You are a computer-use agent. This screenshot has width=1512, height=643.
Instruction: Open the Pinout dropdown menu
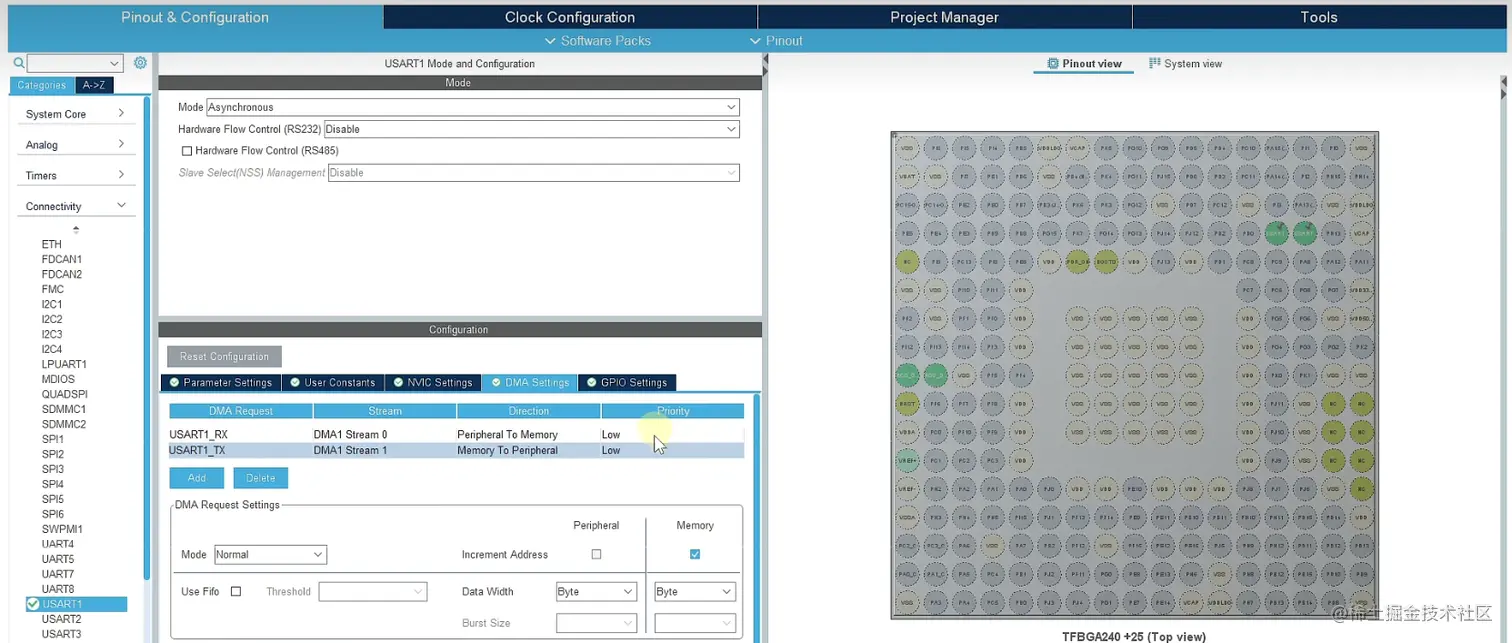tap(777, 41)
